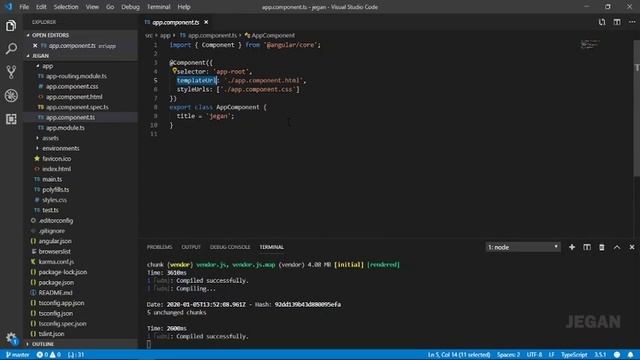Open the View menu

point(92,7)
